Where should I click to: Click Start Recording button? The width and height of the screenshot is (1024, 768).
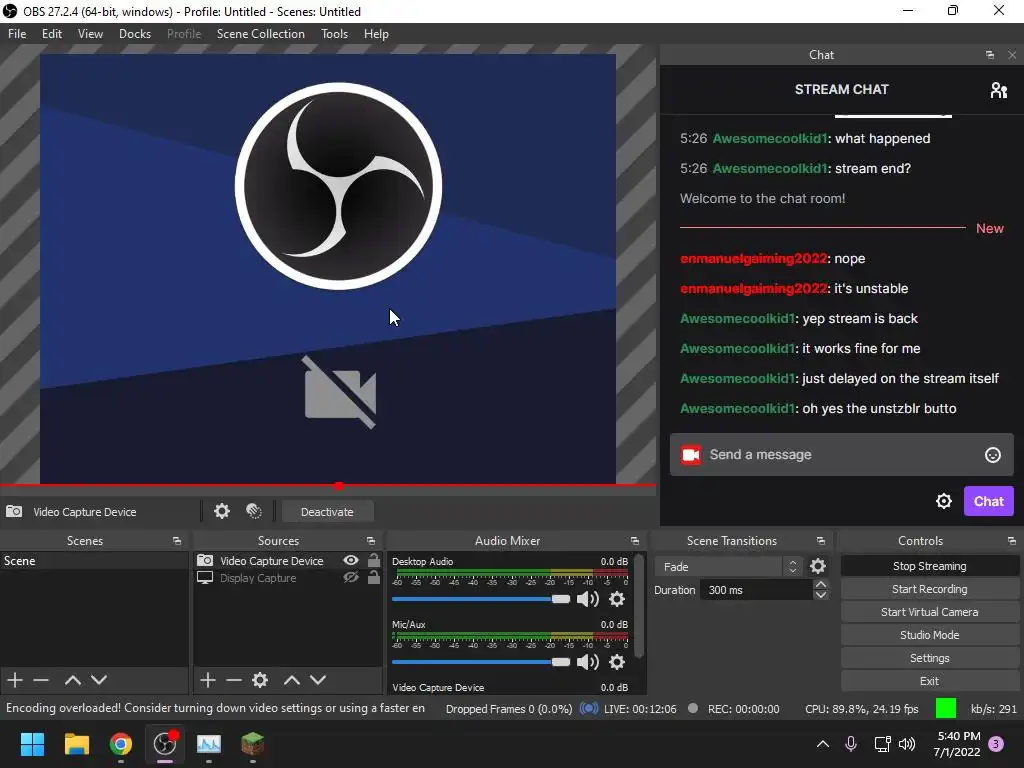[929, 589]
